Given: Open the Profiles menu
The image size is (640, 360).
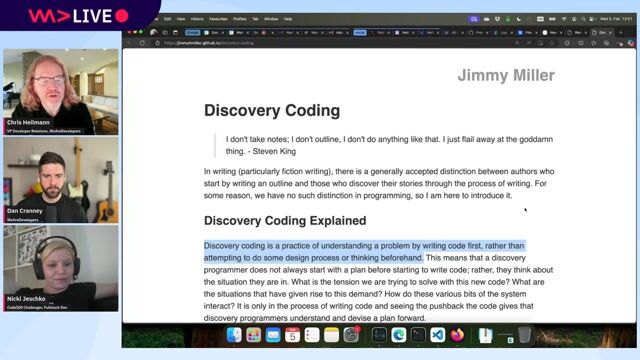Looking at the screenshot, I should click(x=240, y=19).
